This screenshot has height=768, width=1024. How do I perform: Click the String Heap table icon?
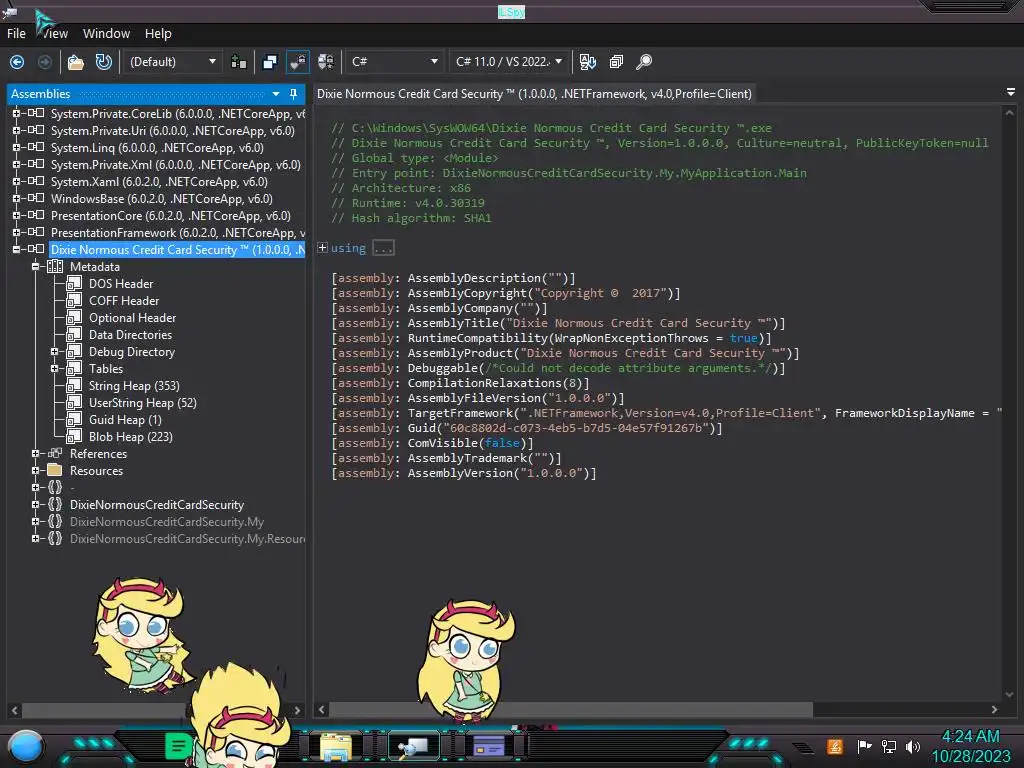tap(74, 385)
